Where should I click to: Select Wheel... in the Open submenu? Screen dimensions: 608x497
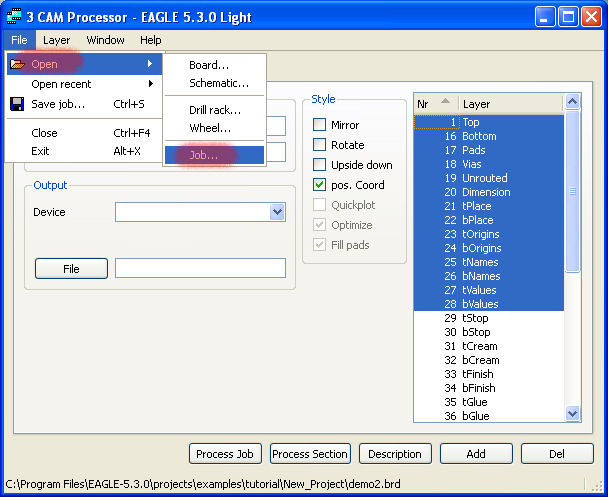click(x=214, y=128)
